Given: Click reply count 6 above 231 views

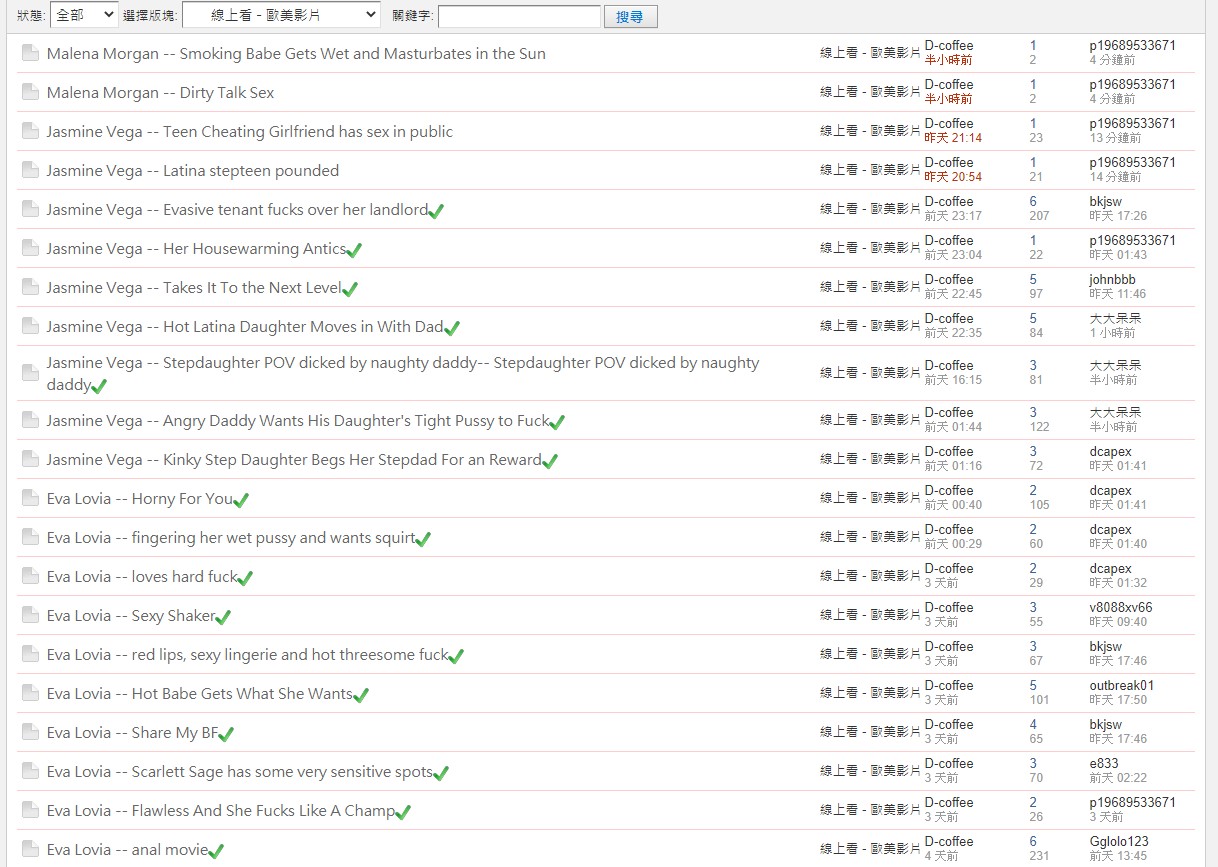Looking at the screenshot, I should point(1033,842).
